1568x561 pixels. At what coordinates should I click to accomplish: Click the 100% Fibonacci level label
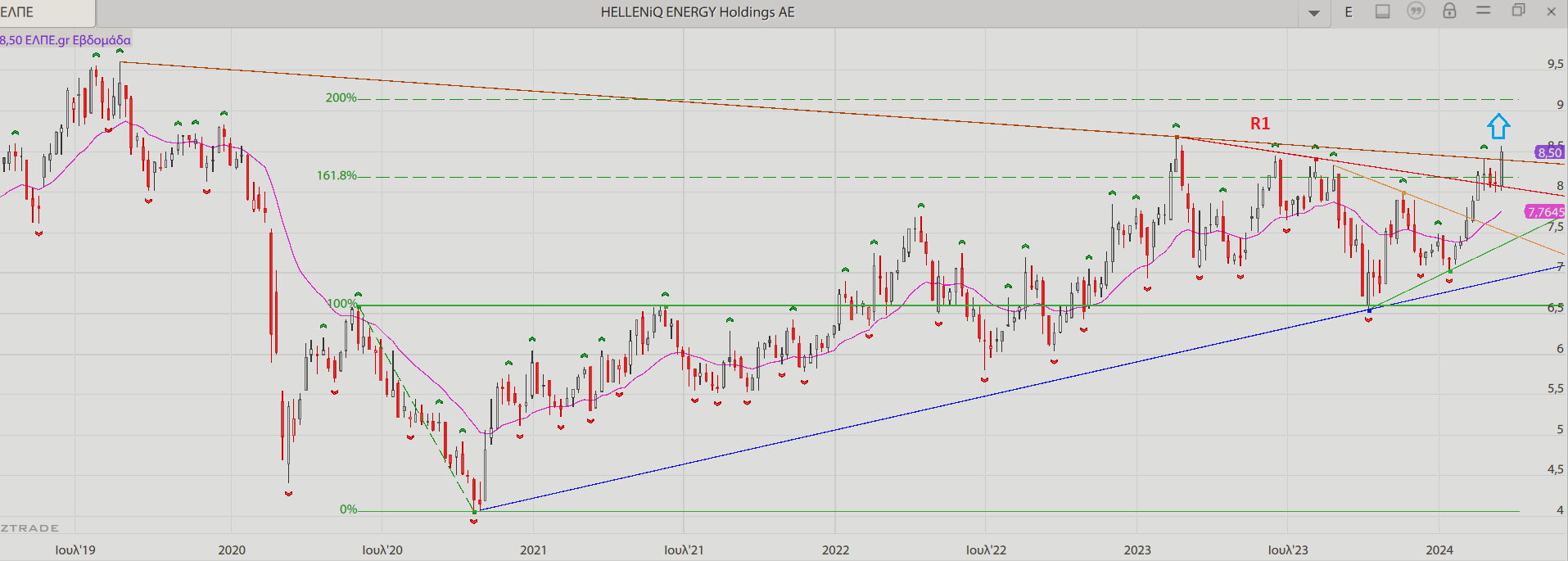tap(342, 303)
